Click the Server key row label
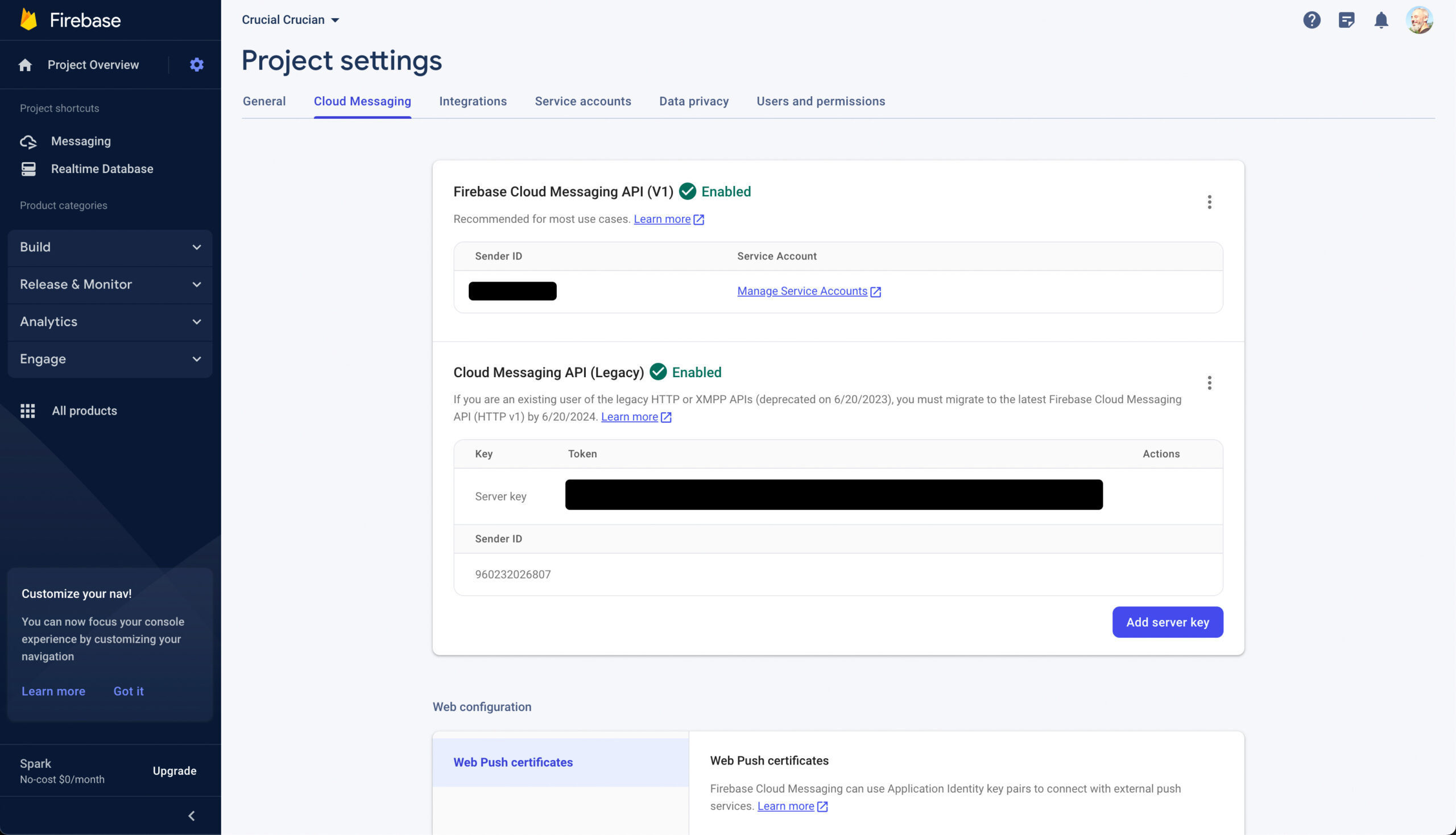This screenshot has height=835, width=1456. [500, 497]
